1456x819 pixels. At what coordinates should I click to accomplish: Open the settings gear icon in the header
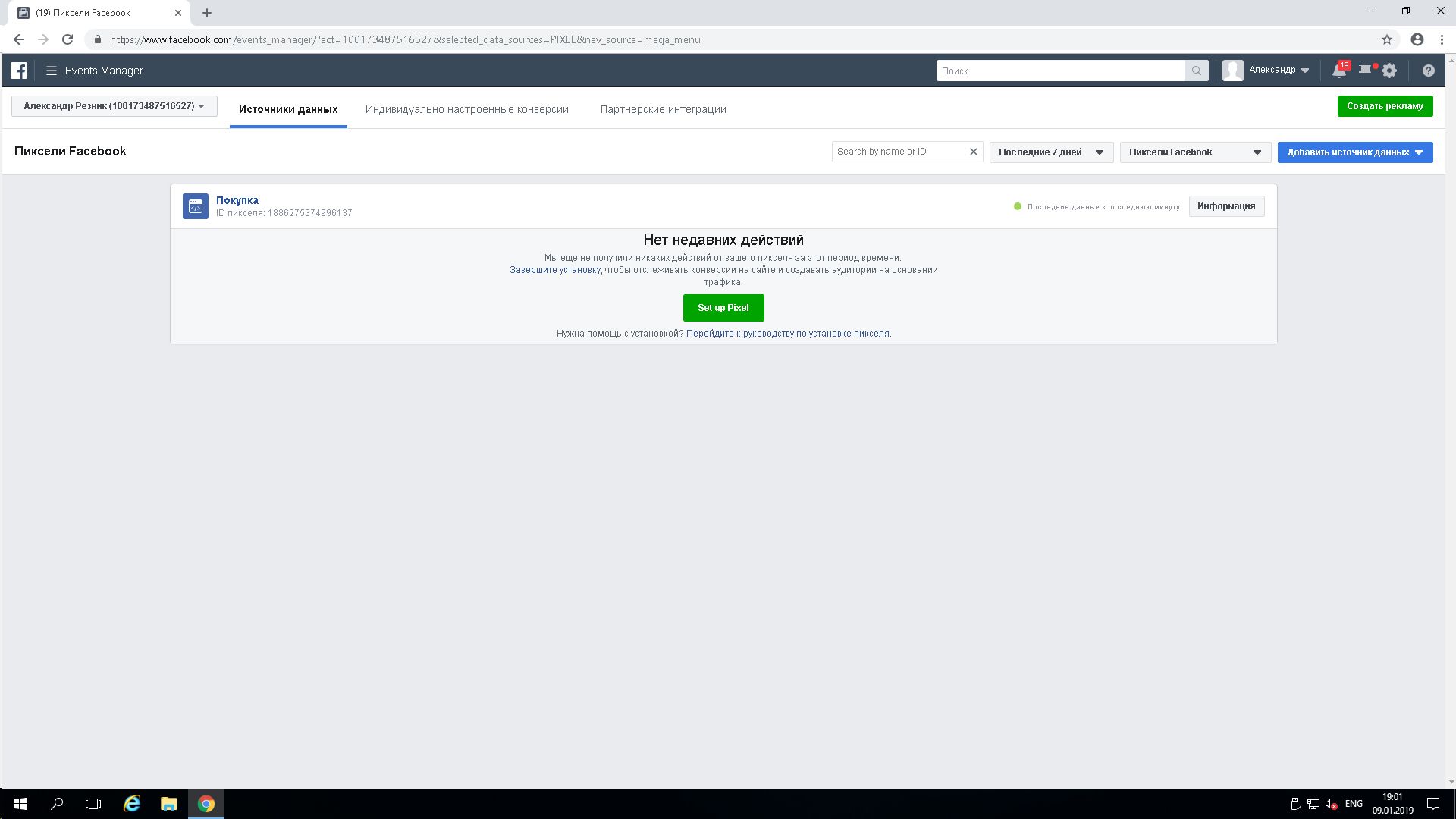[1389, 71]
